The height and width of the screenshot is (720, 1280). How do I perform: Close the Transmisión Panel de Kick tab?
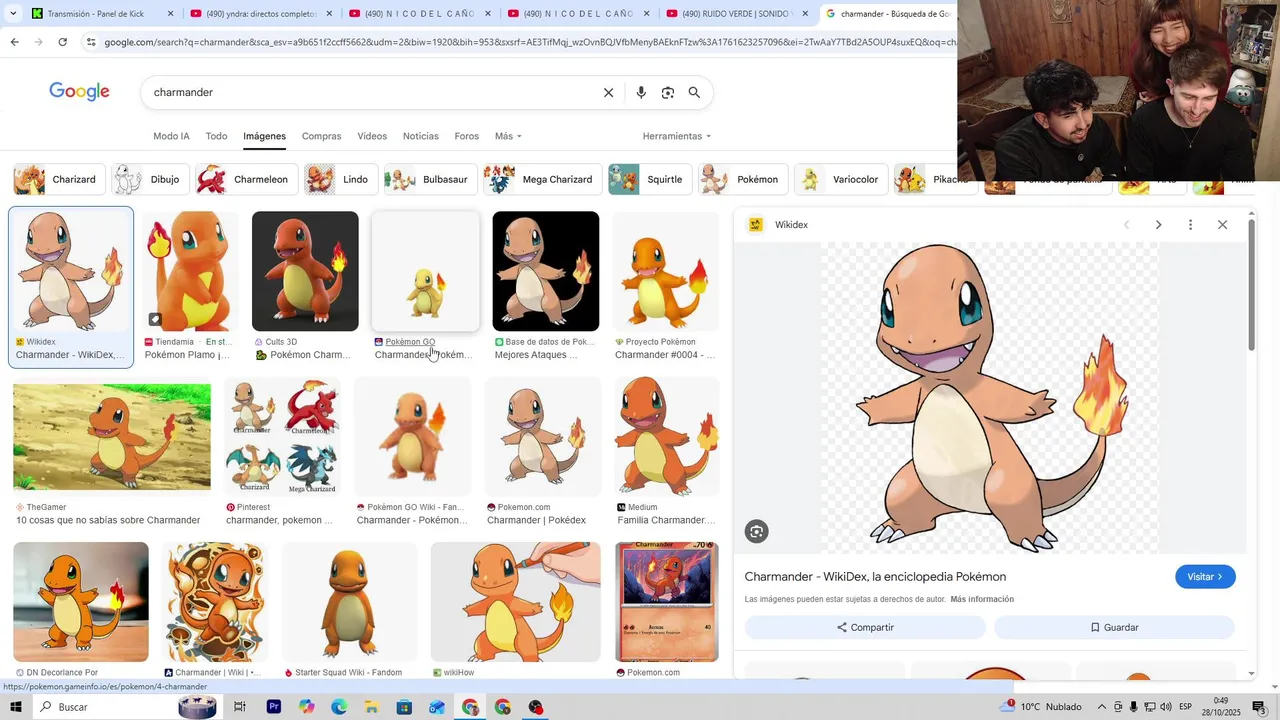pyautogui.click(x=171, y=14)
